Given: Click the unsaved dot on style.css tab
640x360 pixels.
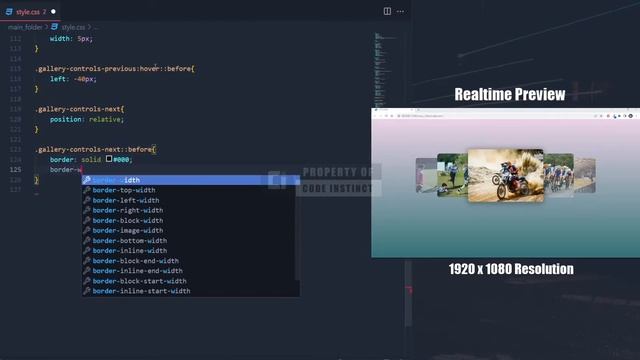Looking at the screenshot, I should tap(53, 11).
